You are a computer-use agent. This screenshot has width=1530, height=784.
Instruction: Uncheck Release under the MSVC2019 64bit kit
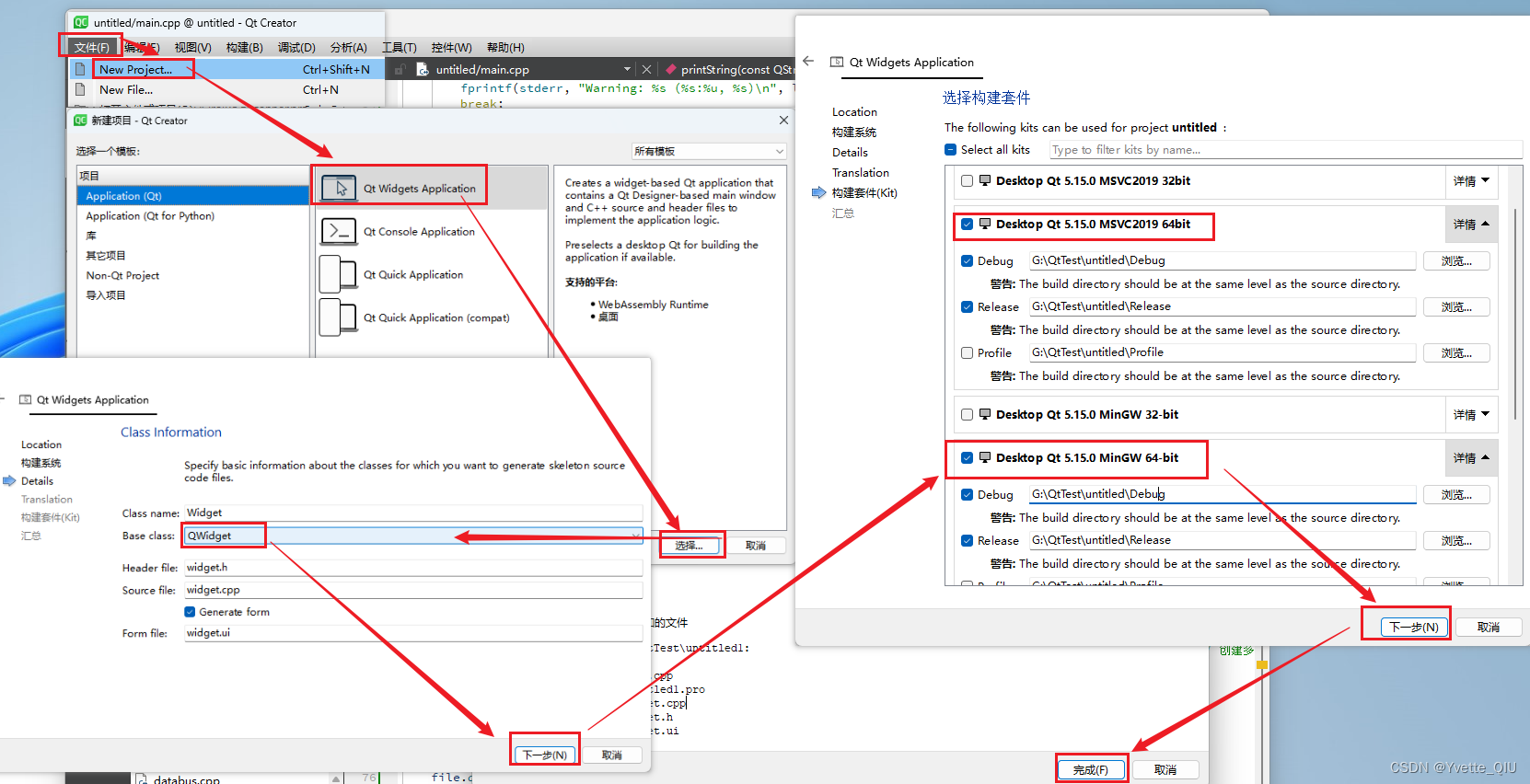[x=967, y=306]
